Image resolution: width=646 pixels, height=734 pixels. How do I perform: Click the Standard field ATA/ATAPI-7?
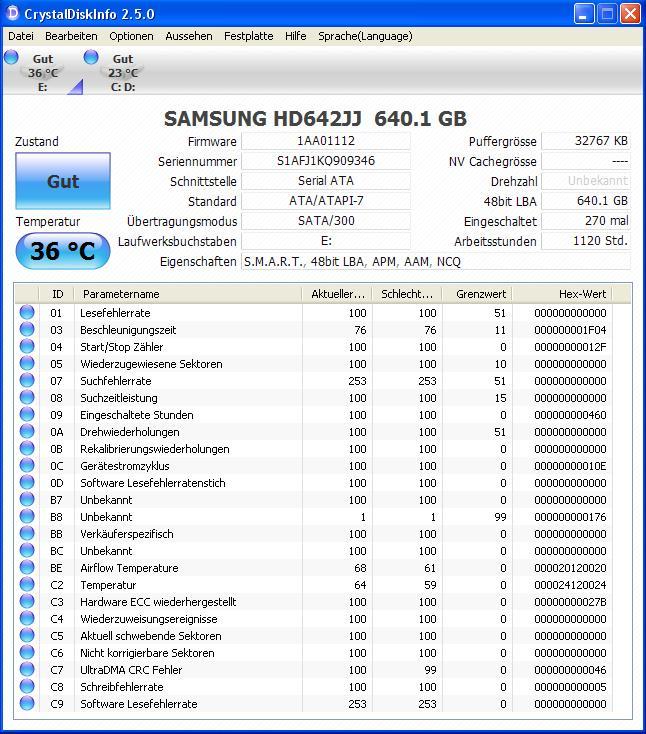[x=326, y=201]
